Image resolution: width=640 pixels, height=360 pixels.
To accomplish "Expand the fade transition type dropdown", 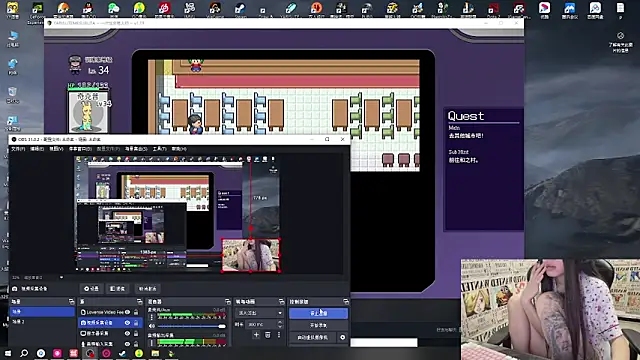I will point(259,313).
